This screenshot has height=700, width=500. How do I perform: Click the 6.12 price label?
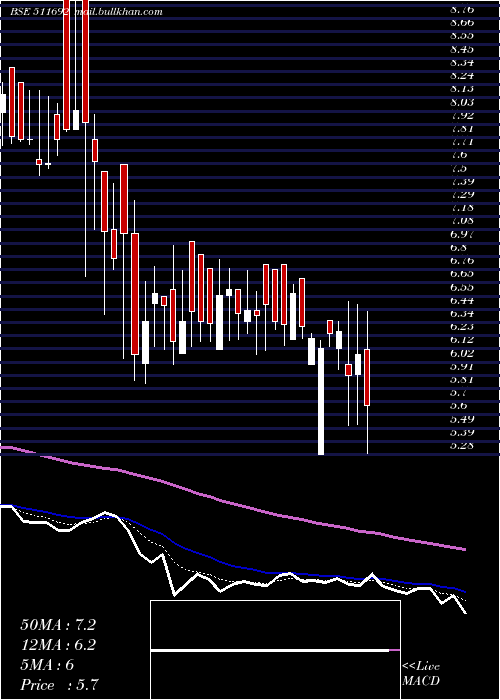click(462, 340)
